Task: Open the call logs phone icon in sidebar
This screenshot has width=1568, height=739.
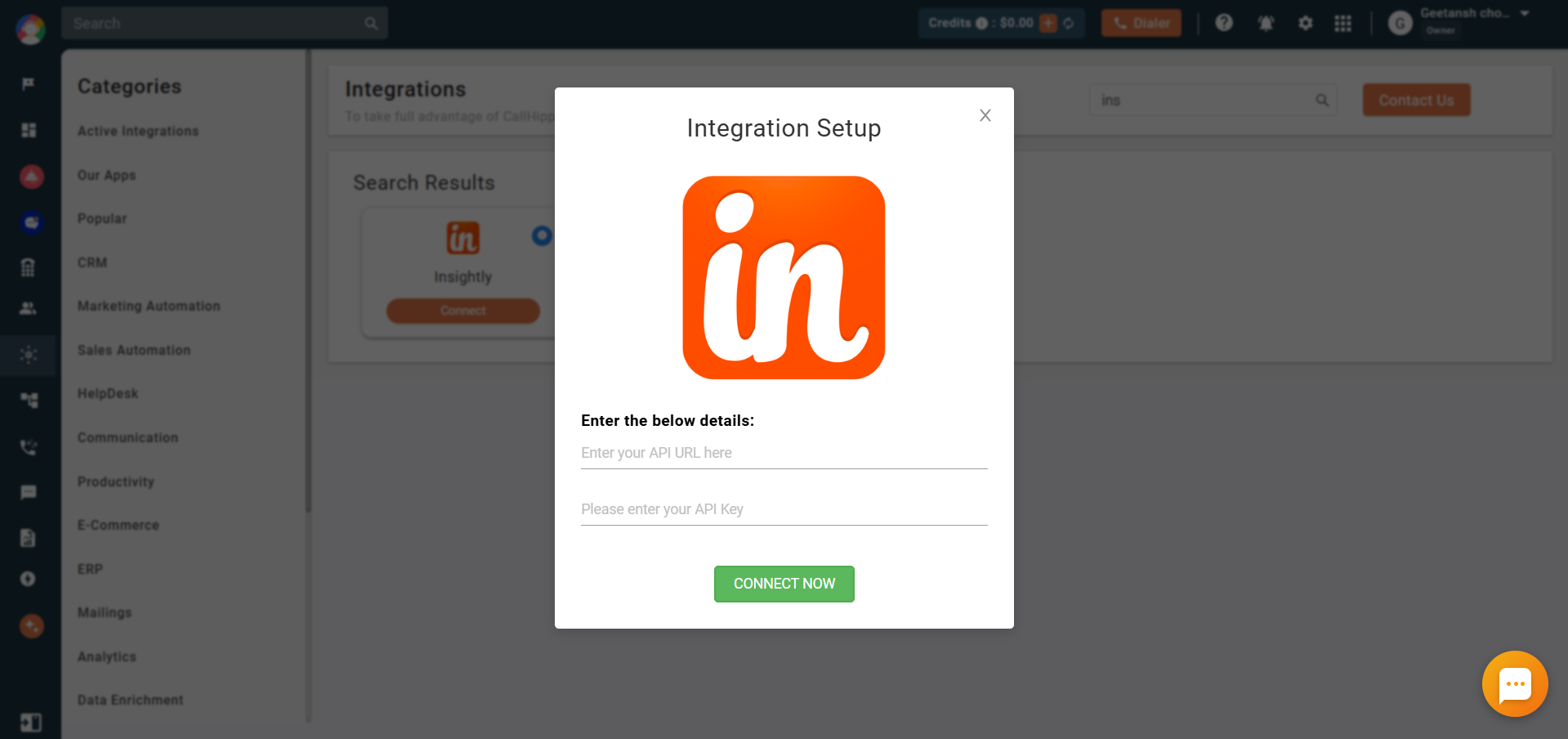Action: tap(29, 447)
